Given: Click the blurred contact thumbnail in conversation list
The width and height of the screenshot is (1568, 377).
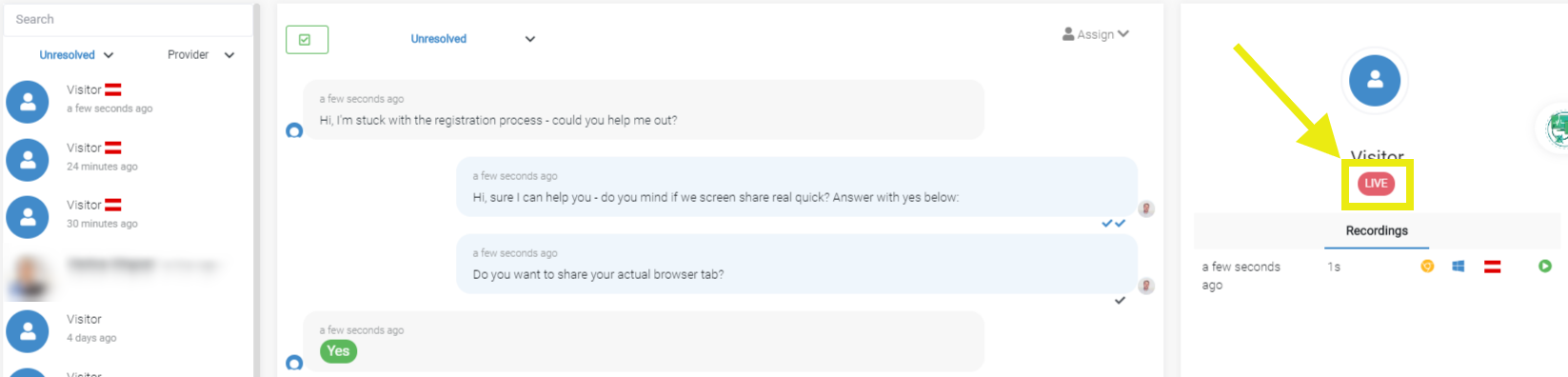Looking at the screenshot, I should [29, 274].
